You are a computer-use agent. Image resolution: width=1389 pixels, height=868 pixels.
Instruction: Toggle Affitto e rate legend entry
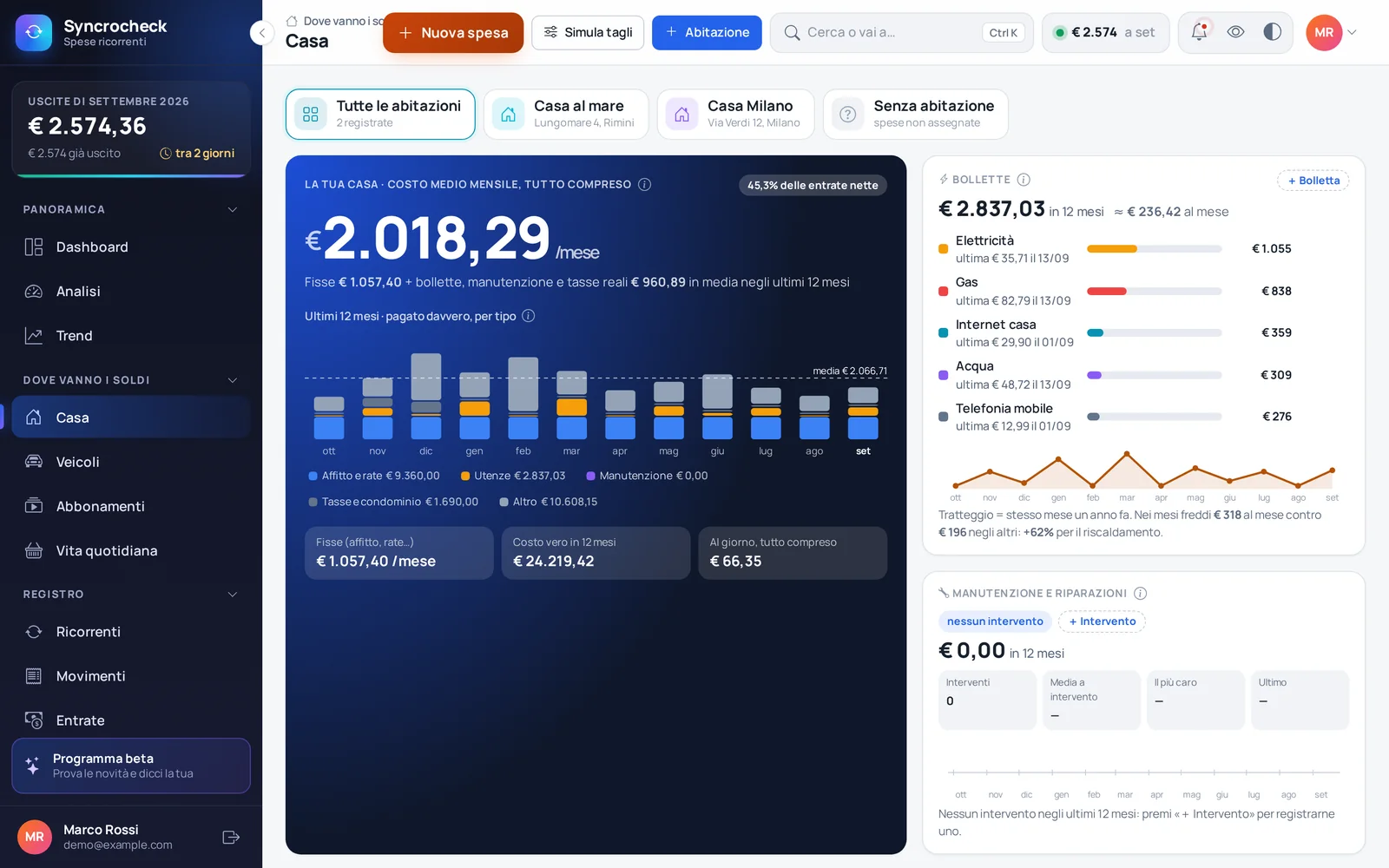click(374, 476)
